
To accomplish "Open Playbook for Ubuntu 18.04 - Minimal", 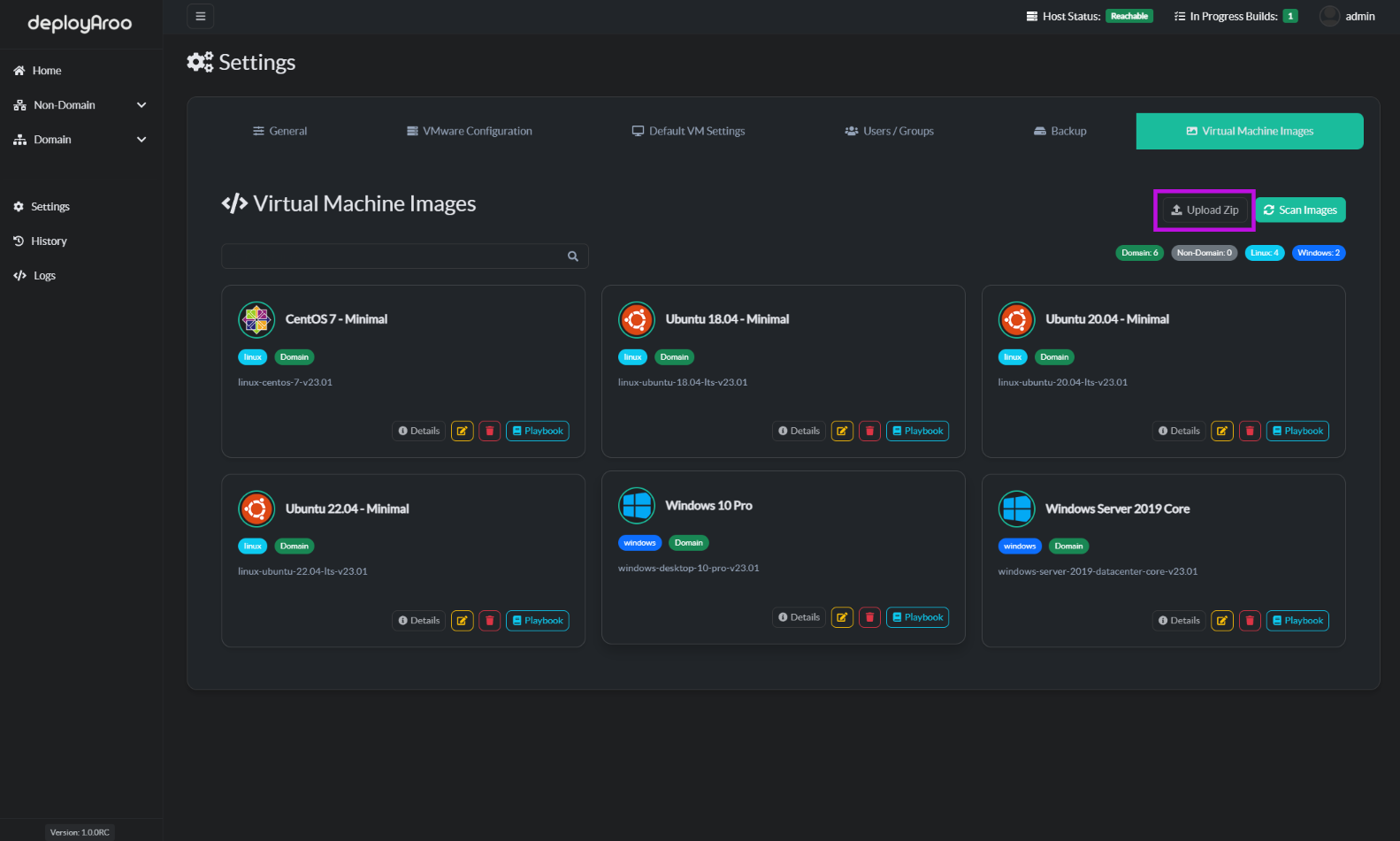I will tap(918, 431).
